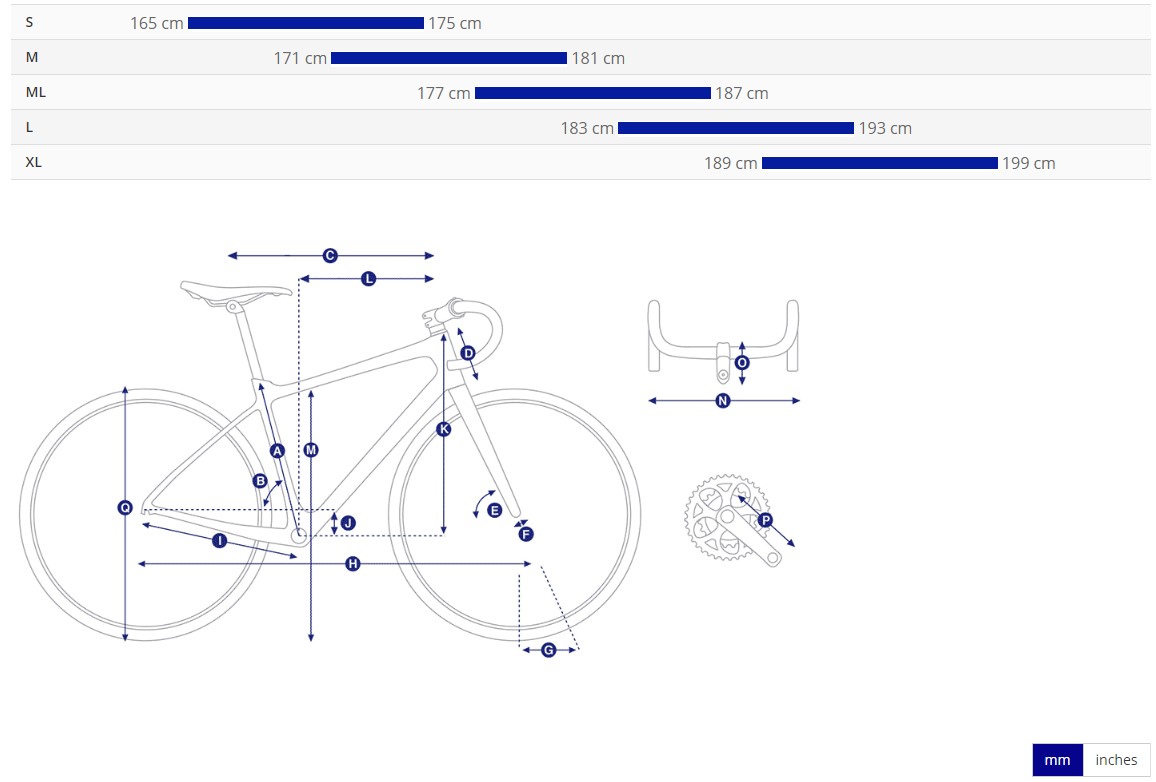Click the C marker above the bike
Image resolution: width=1156 pixels, height=782 pixels.
[330, 256]
